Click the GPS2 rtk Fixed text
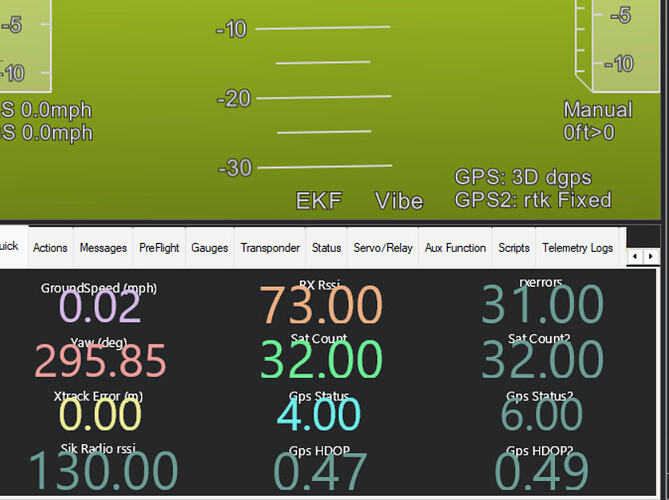The image size is (669, 500). click(x=533, y=200)
